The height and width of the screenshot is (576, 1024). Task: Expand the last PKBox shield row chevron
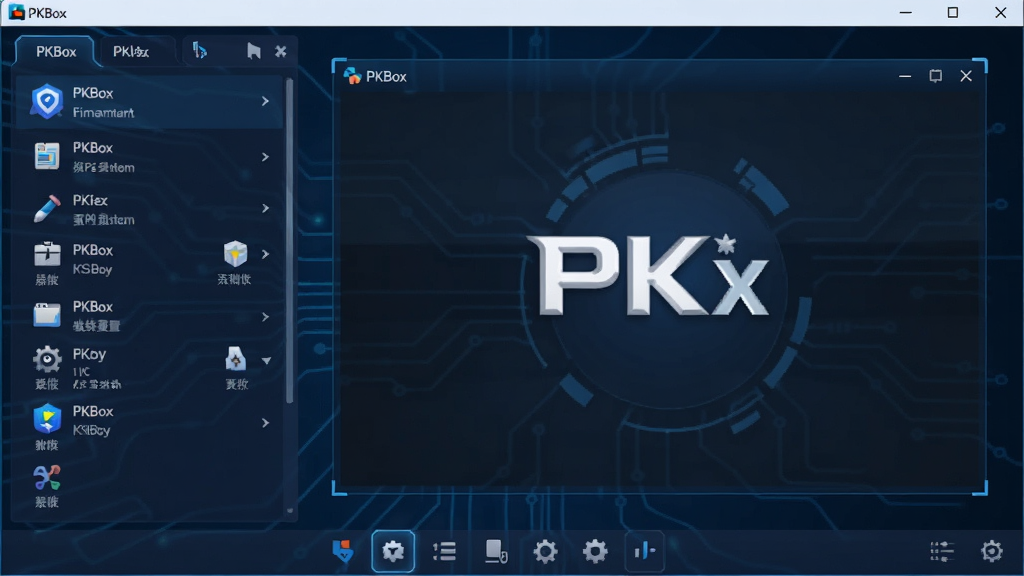[x=265, y=423]
